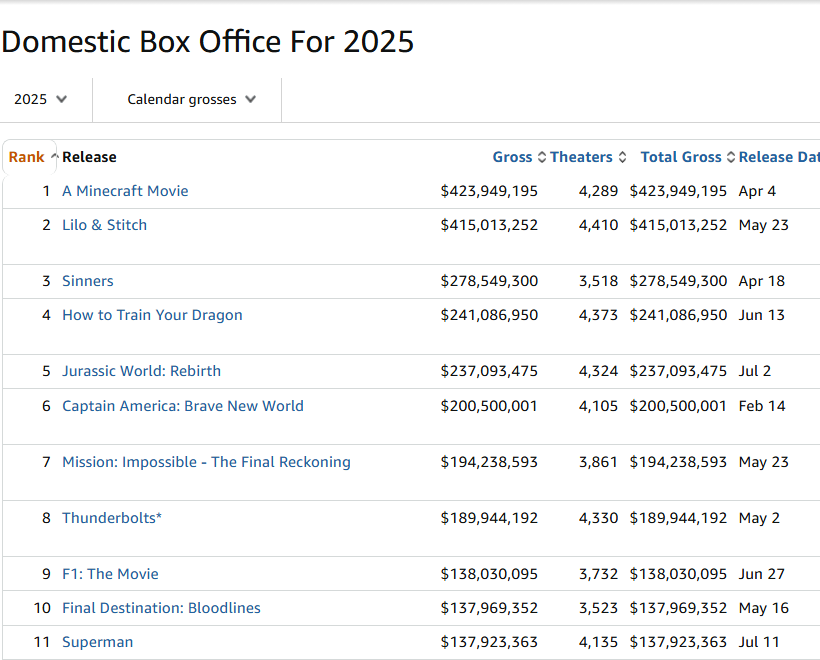
Task: Open Captain America: Brave New World link
Action: click(183, 406)
